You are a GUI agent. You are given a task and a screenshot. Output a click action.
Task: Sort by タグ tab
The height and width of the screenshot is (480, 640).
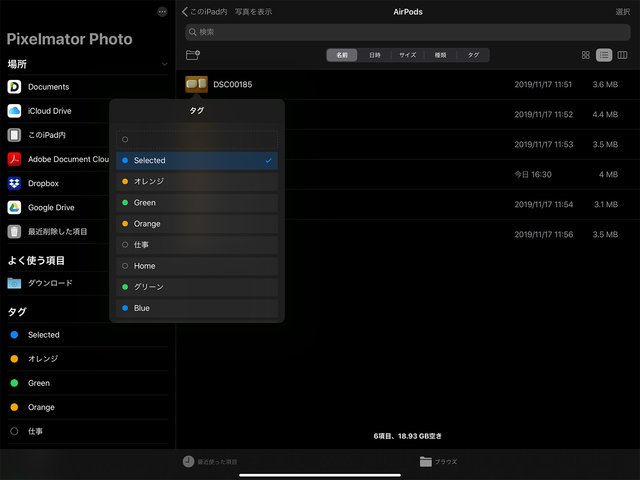[x=473, y=55]
